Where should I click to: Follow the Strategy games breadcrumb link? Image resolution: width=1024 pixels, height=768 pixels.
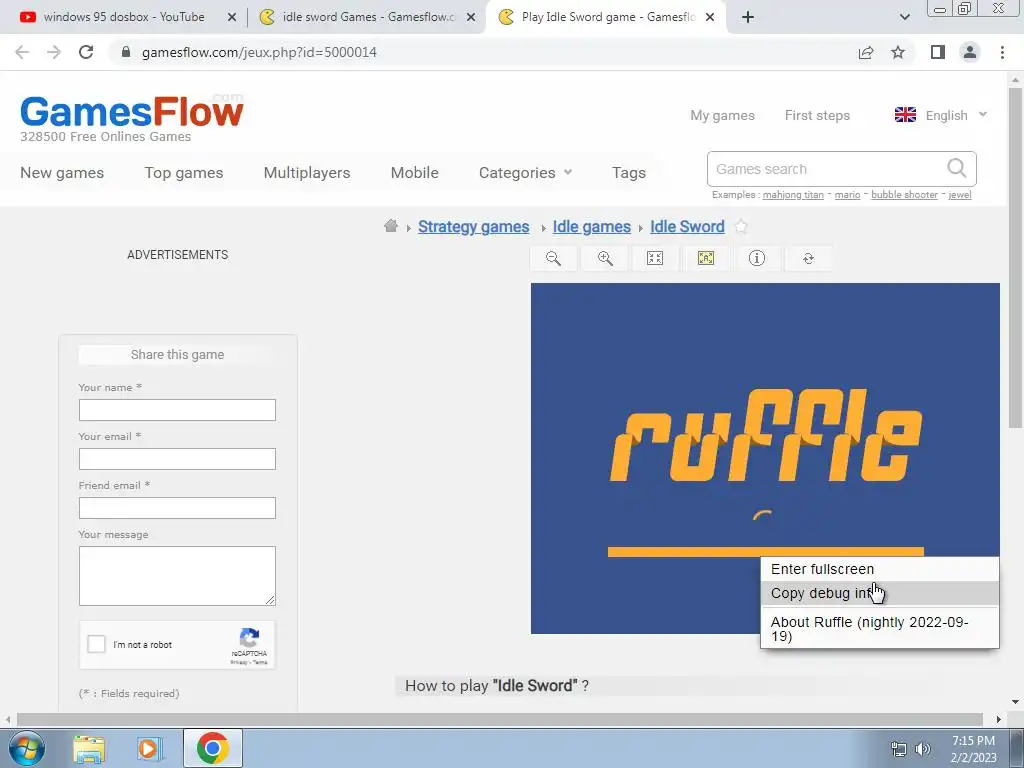473,227
